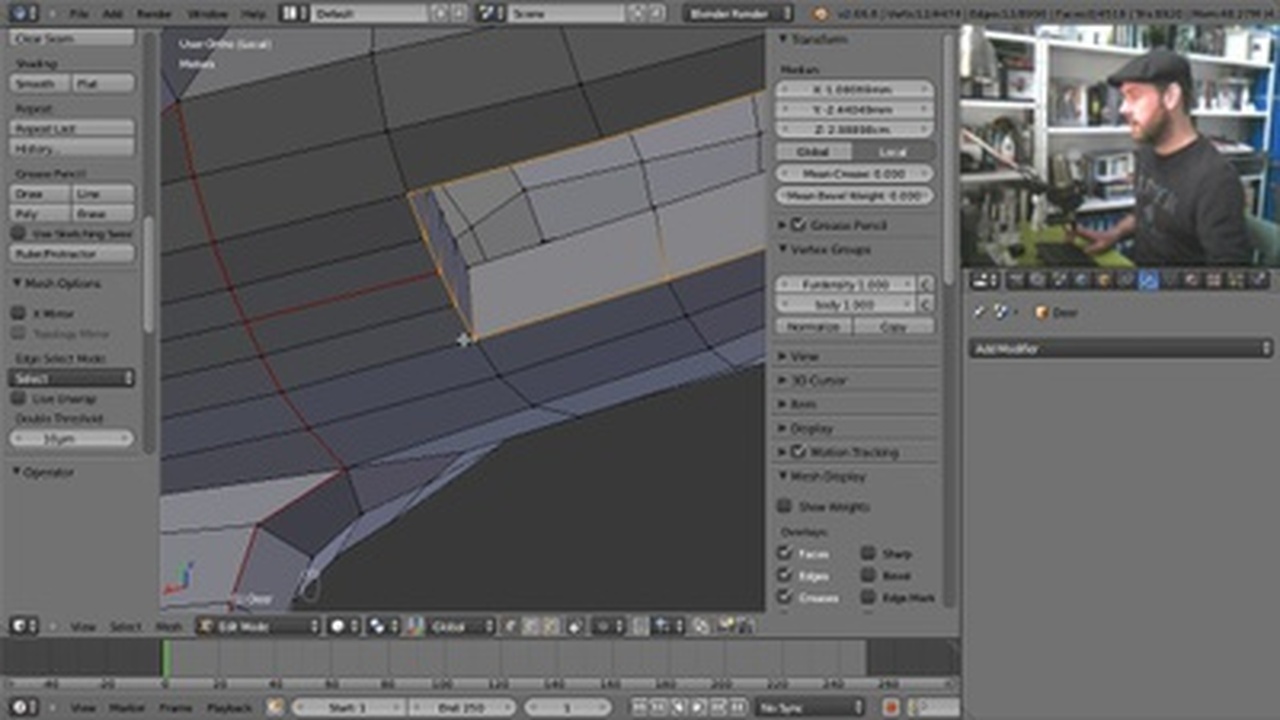Open the File menu
The width and height of the screenshot is (1280, 720).
pyautogui.click(x=79, y=14)
